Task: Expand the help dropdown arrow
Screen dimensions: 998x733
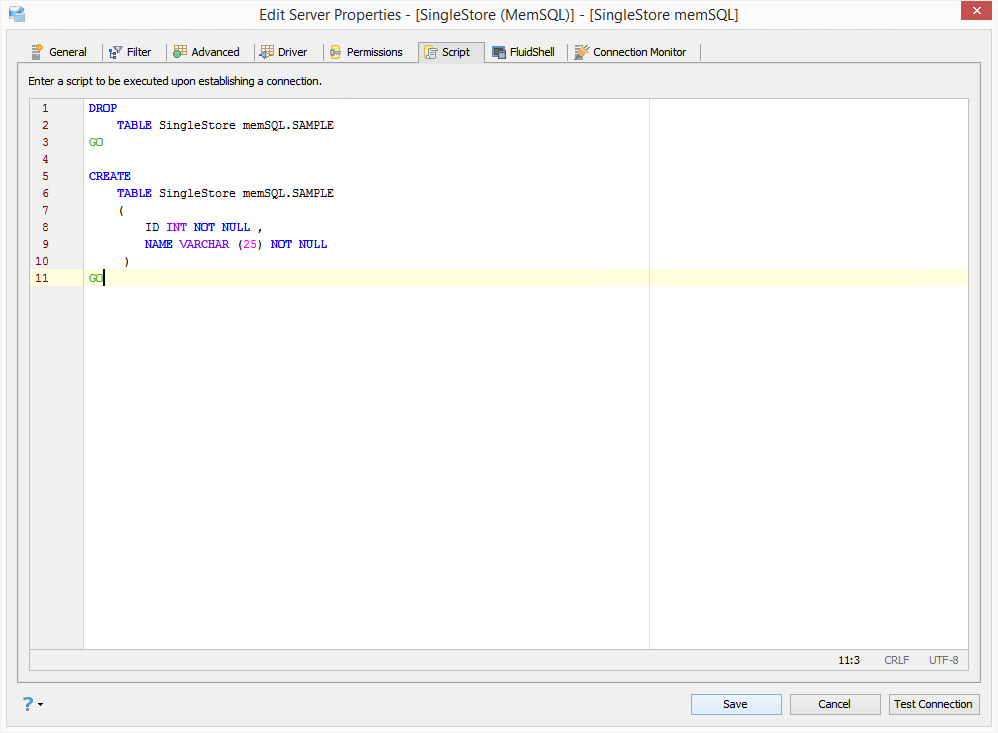Action: pyautogui.click(x=41, y=704)
